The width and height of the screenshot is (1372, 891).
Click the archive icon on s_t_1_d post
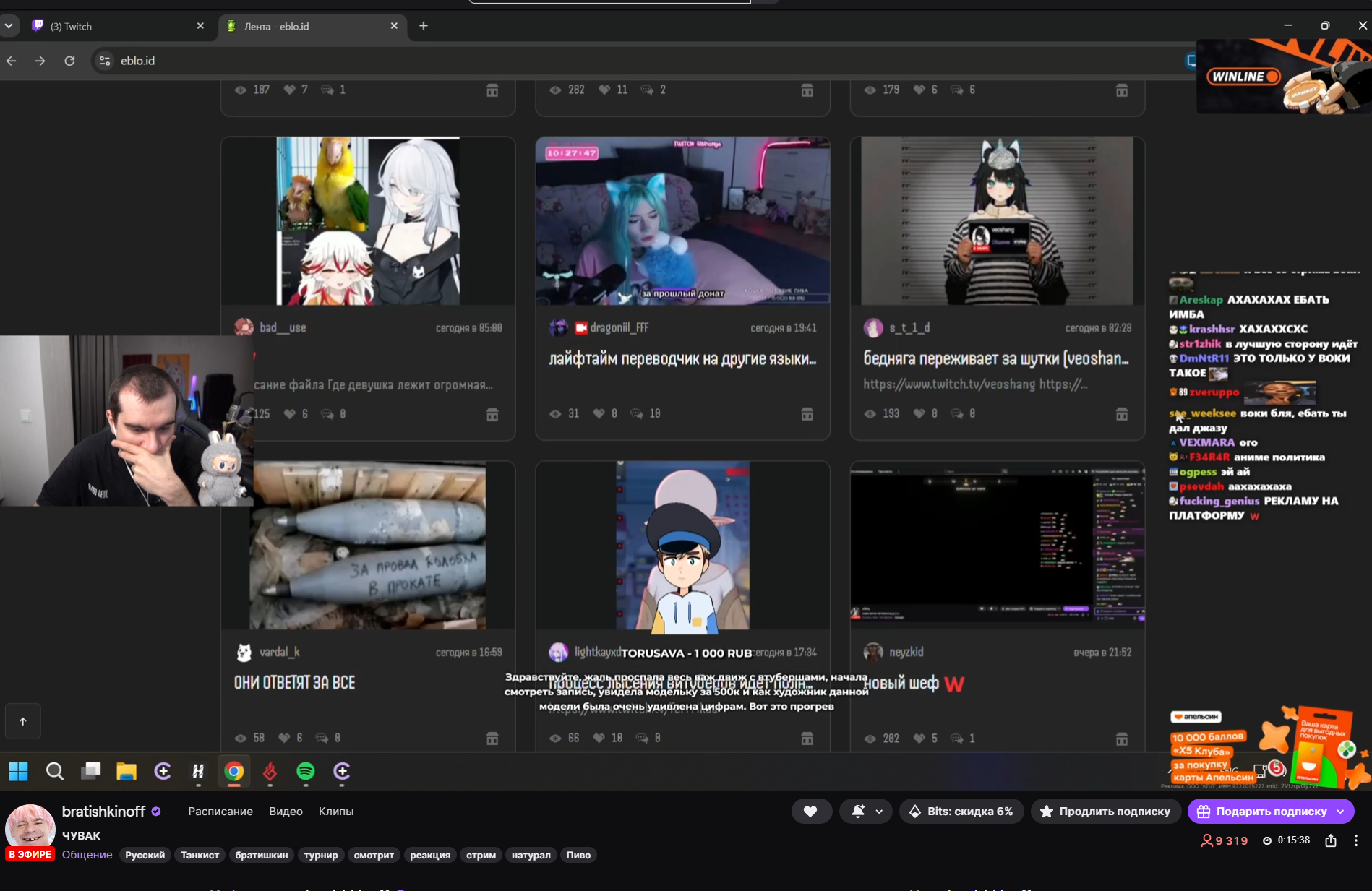1122,414
